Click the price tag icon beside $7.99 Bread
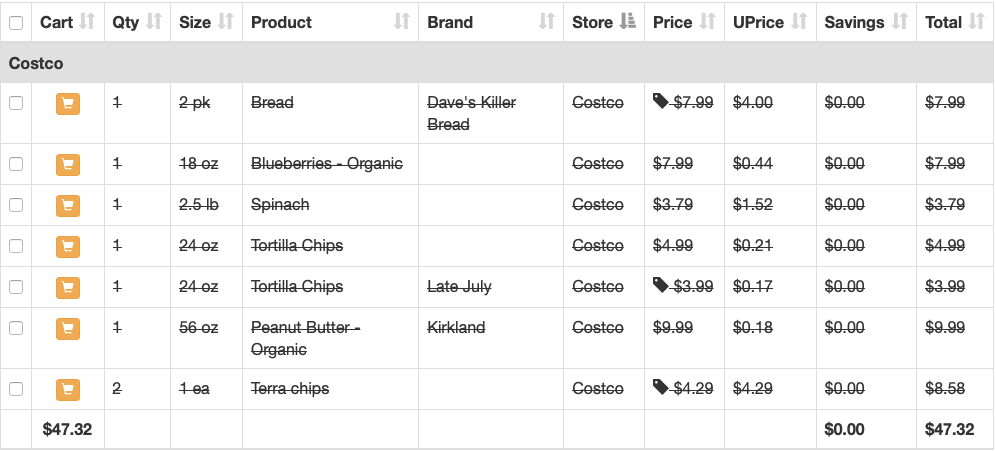 [x=661, y=101]
